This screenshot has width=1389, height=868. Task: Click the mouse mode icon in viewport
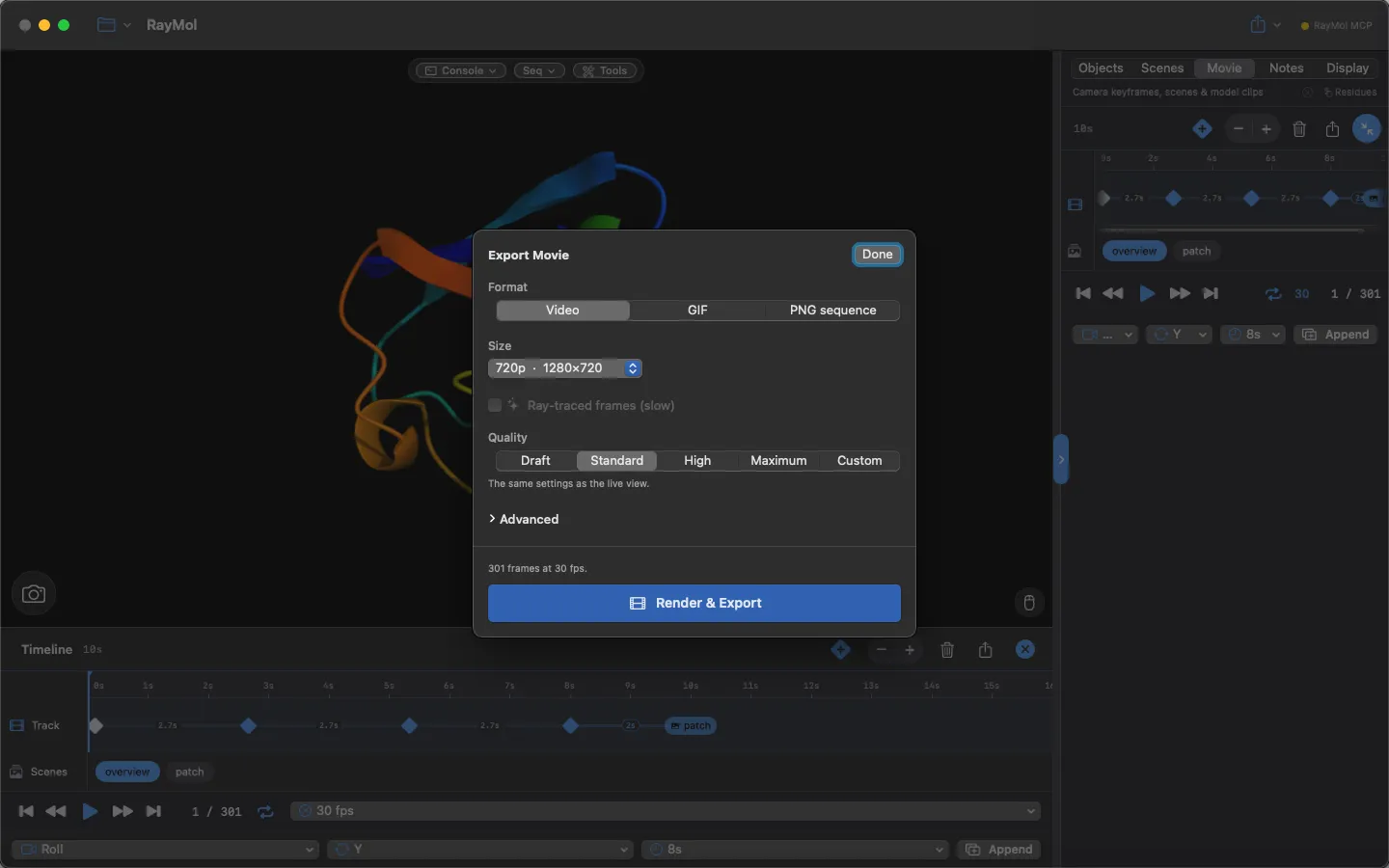pos(1029,603)
